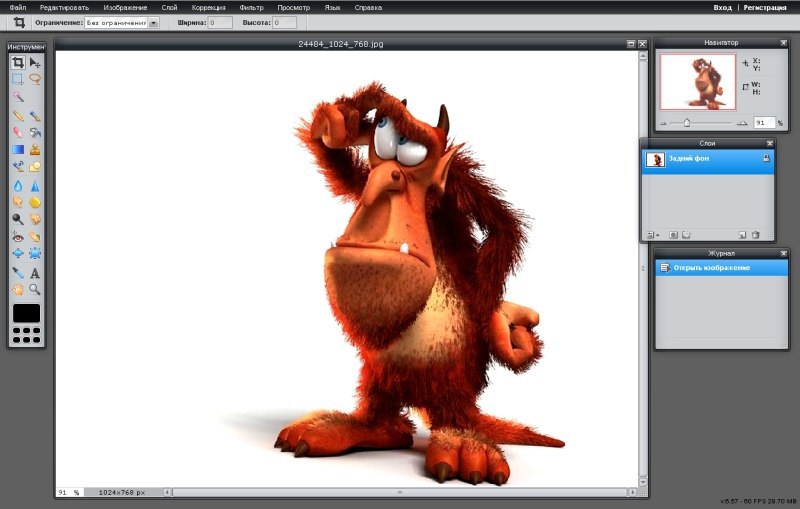This screenshot has height=509, width=800.
Task: Select the Paint Bucket tool
Action: click(35, 133)
